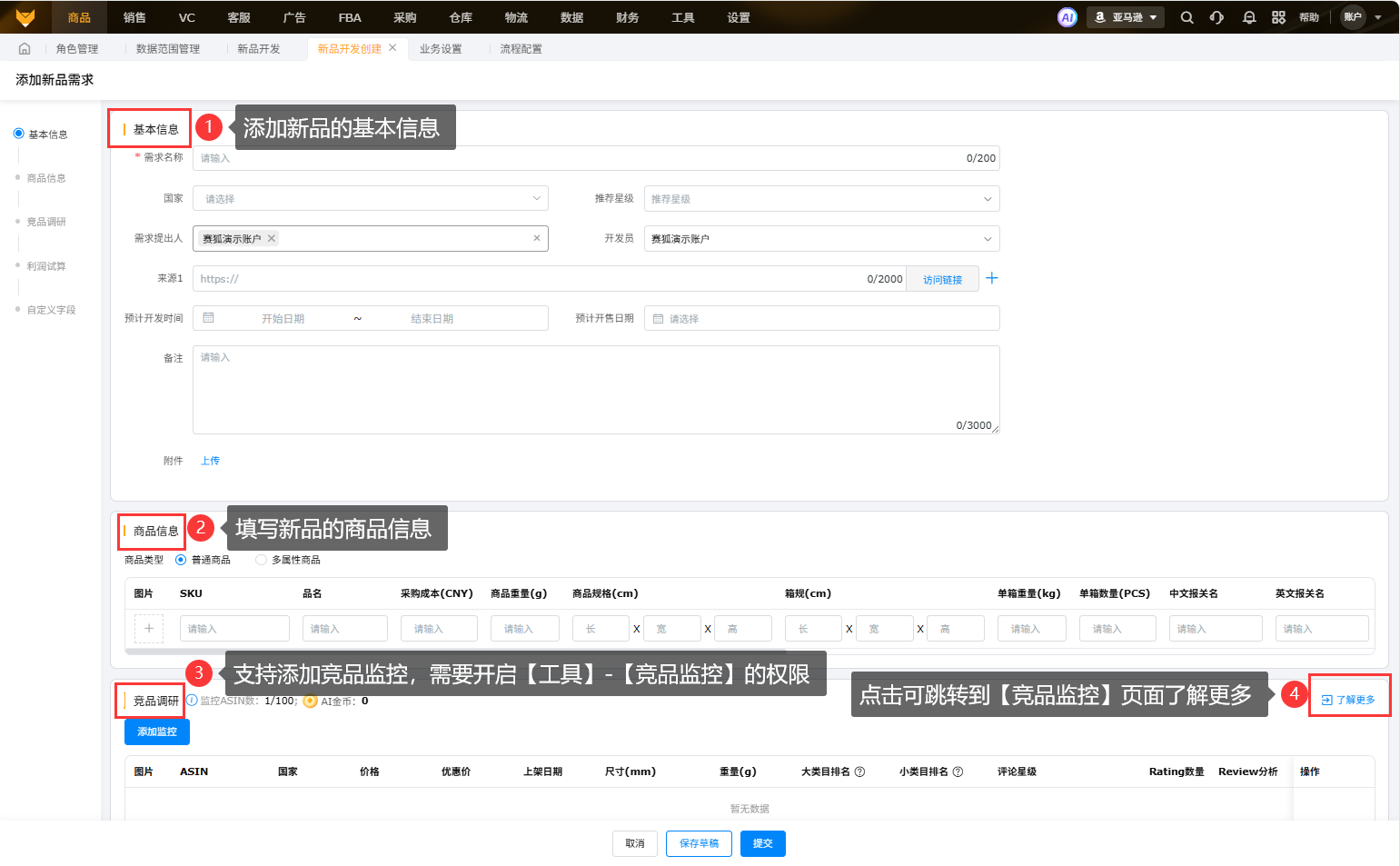
Task: Click the product image upload plus box
Action: (149, 628)
